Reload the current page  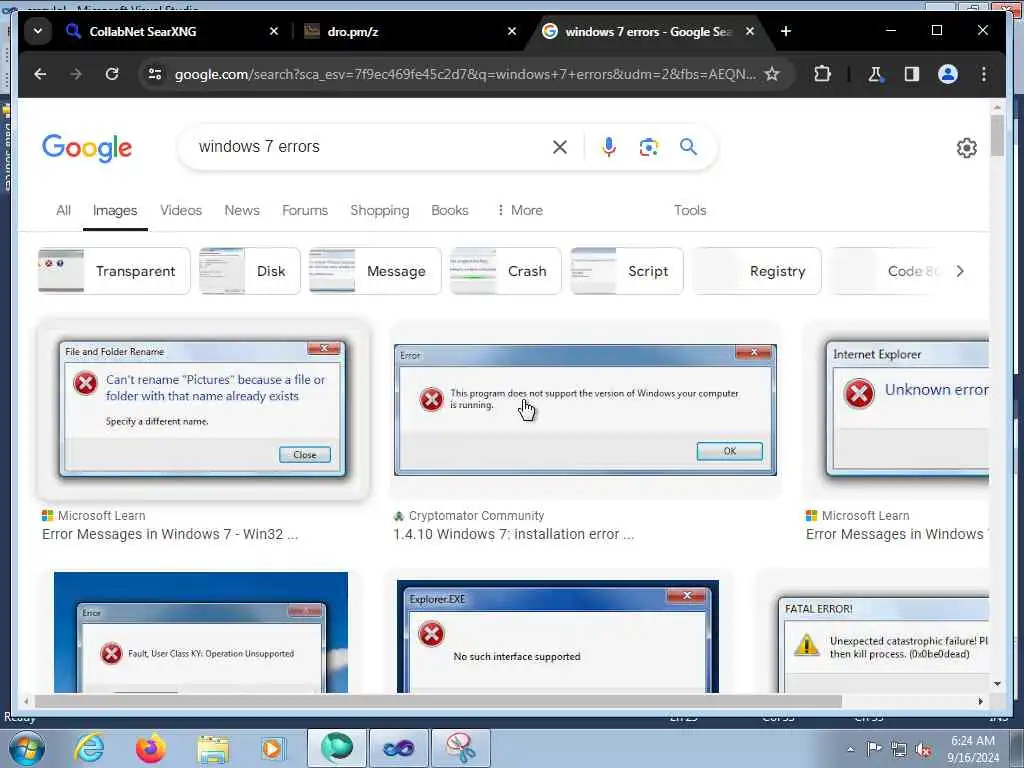coord(112,74)
